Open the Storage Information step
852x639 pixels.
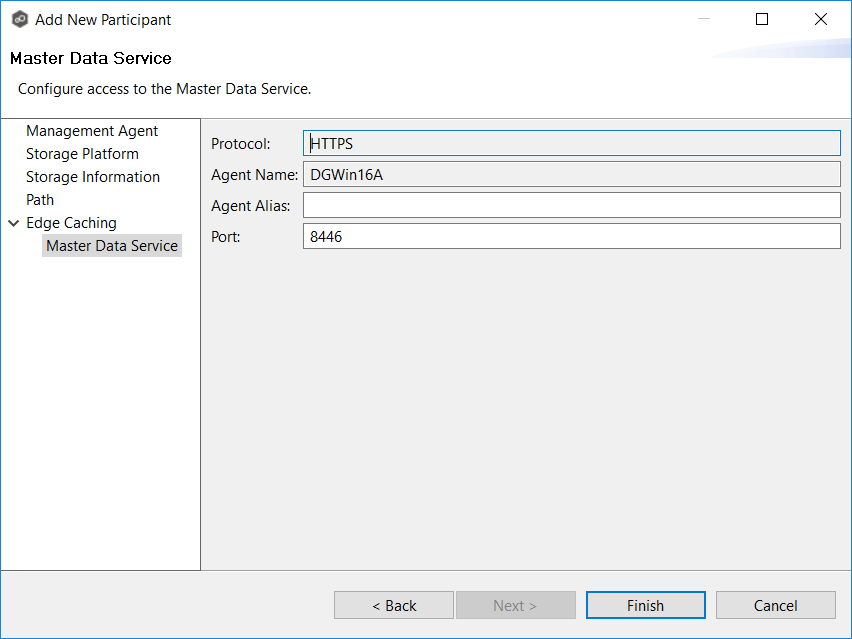click(93, 177)
